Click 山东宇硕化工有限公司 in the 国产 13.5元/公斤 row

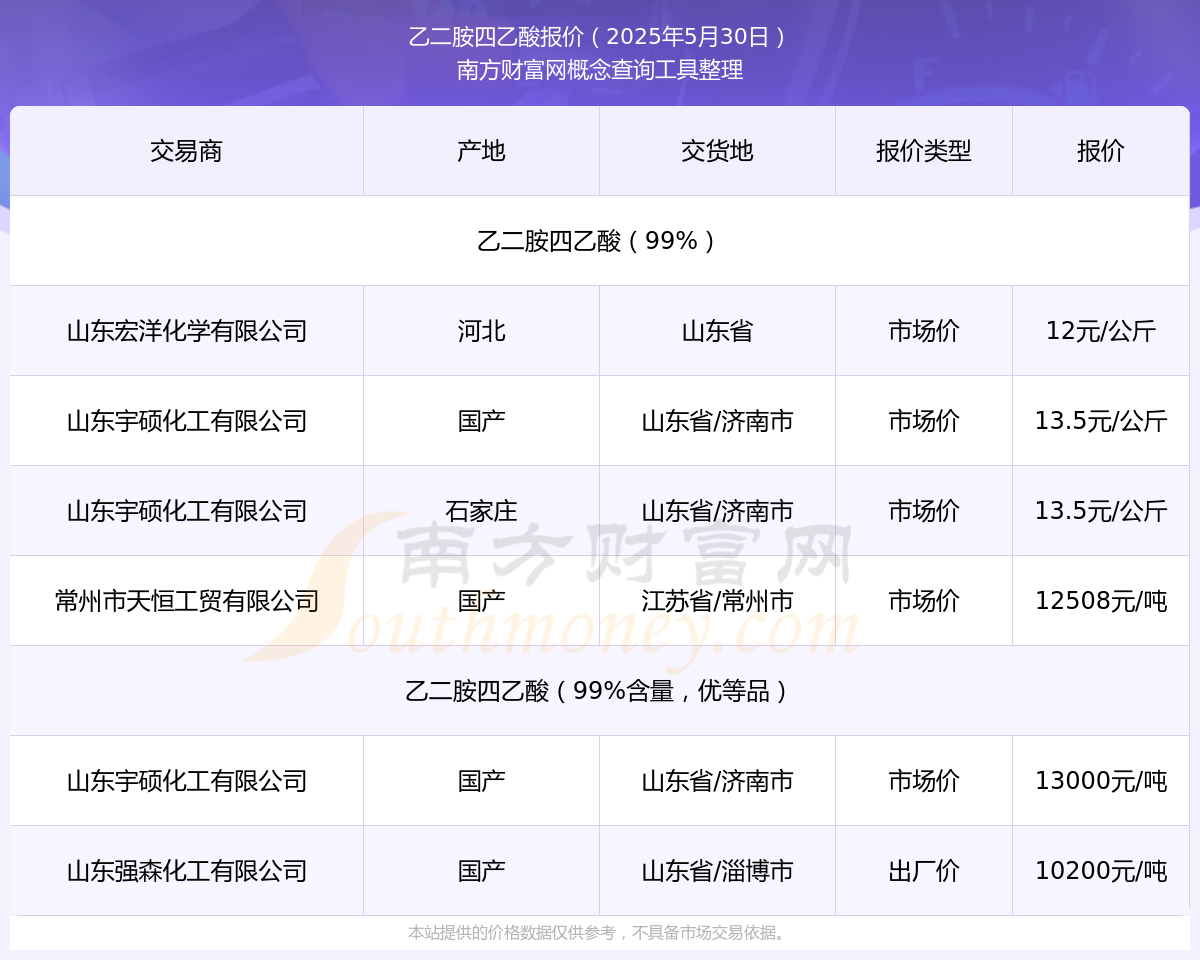pyautogui.click(x=187, y=421)
